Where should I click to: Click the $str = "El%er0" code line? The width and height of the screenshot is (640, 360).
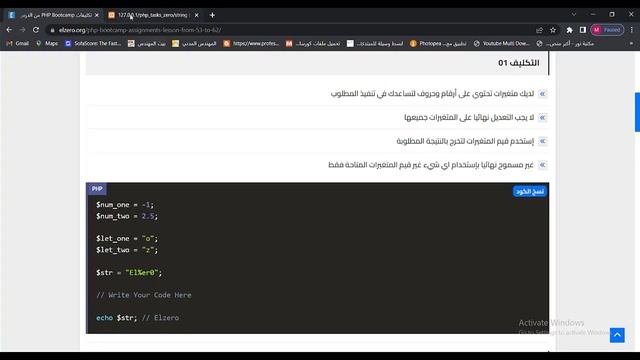(129, 273)
